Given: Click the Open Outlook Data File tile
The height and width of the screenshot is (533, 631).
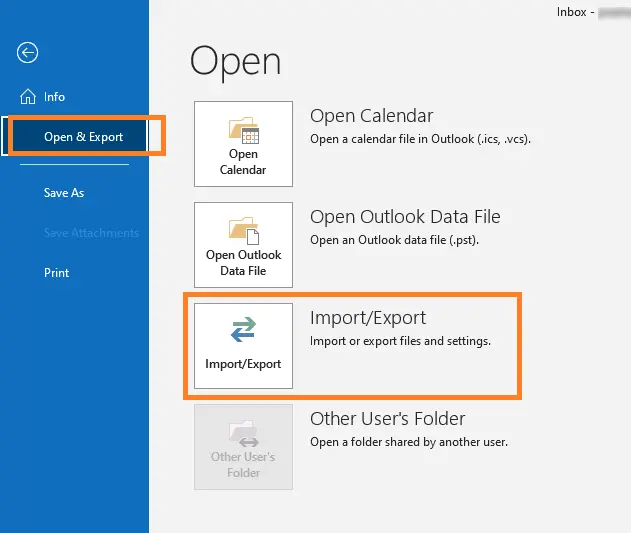Looking at the screenshot, I should coord(243,245).
